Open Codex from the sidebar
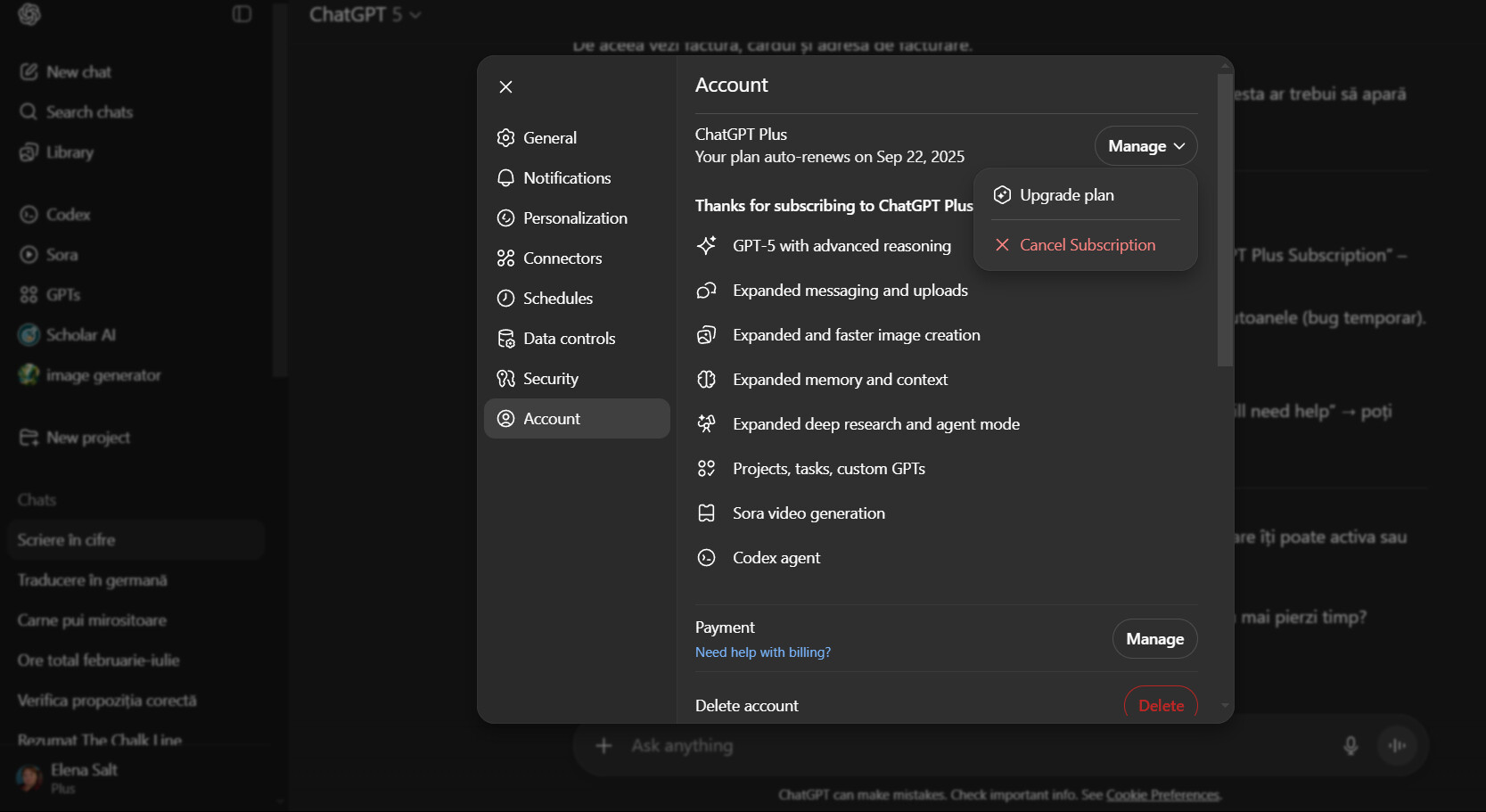1486x812 pixels. coord(67,214)
